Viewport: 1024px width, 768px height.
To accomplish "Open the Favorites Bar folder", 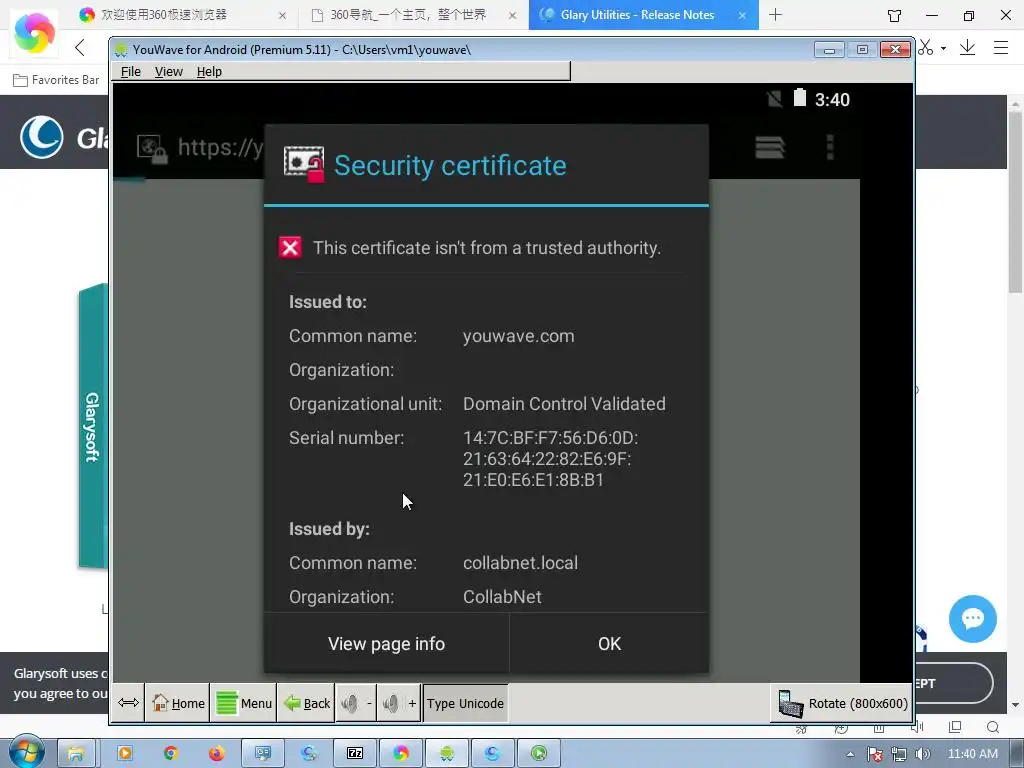I will 56,80.
